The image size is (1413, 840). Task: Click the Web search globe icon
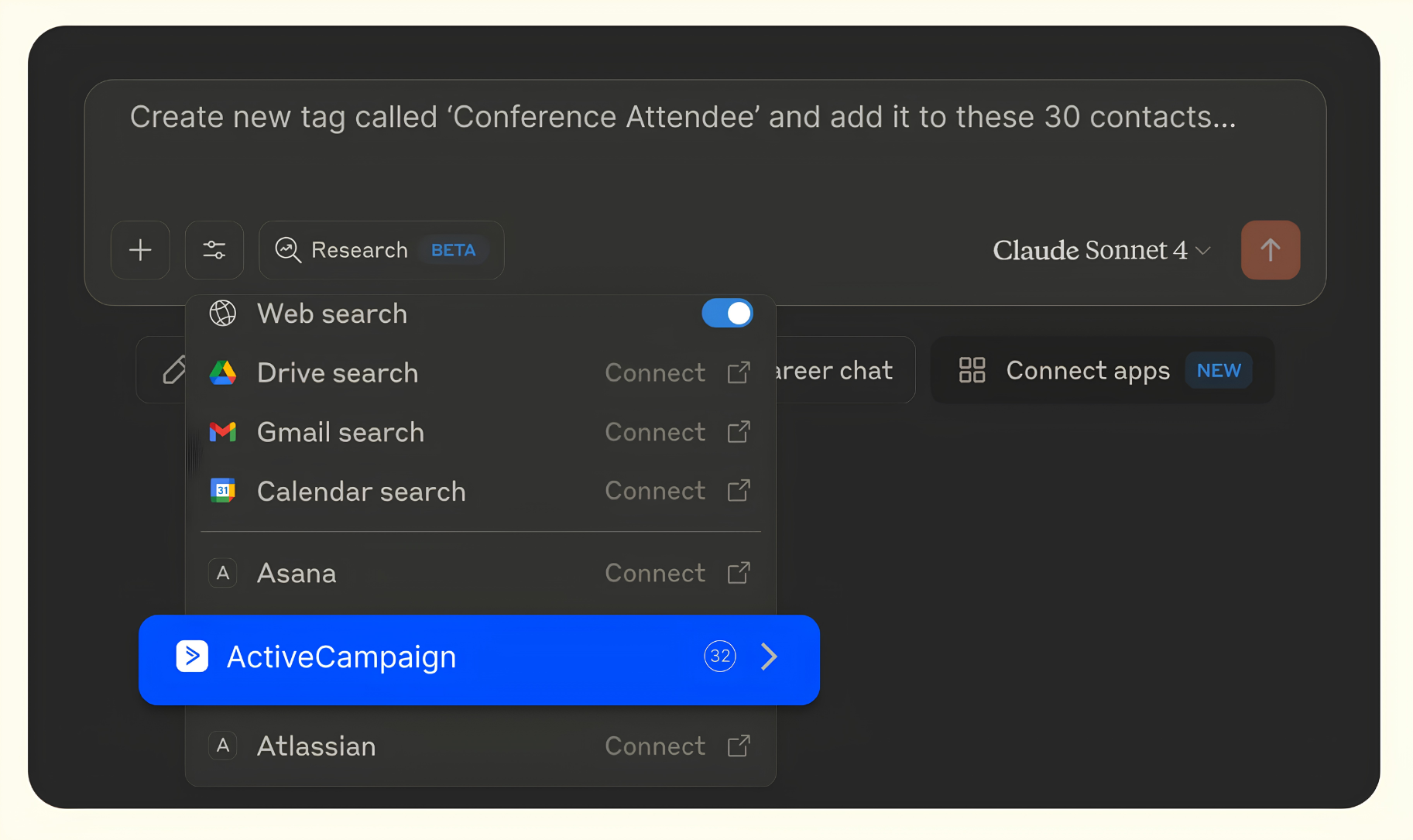tap(223, 314)
